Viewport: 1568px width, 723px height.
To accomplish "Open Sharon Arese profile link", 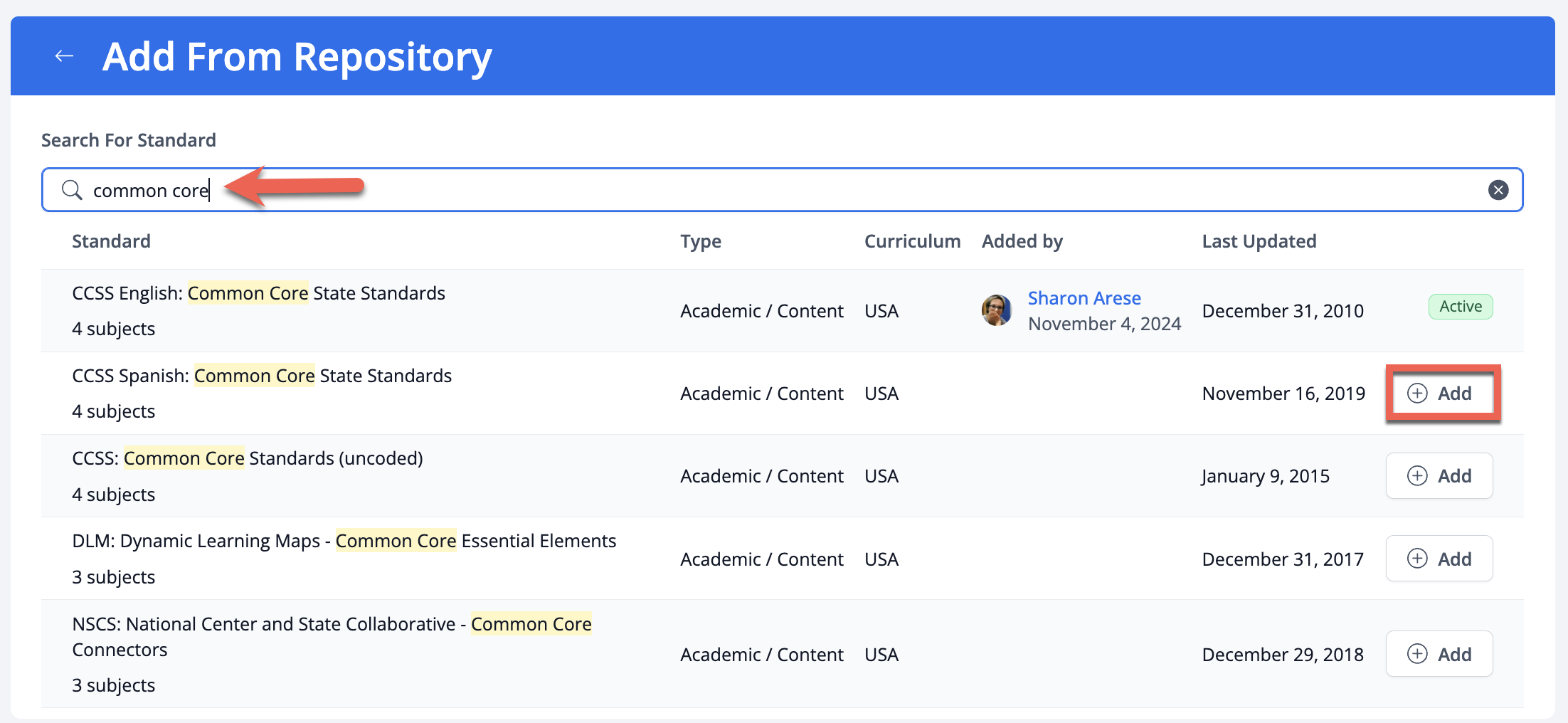I will [x=1084, y=298].
